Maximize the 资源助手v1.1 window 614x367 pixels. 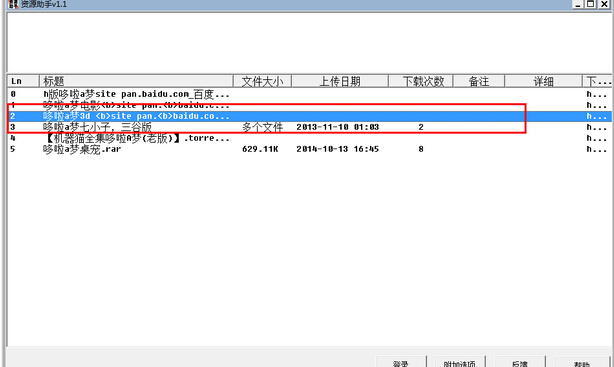click(x=590, y=4)
